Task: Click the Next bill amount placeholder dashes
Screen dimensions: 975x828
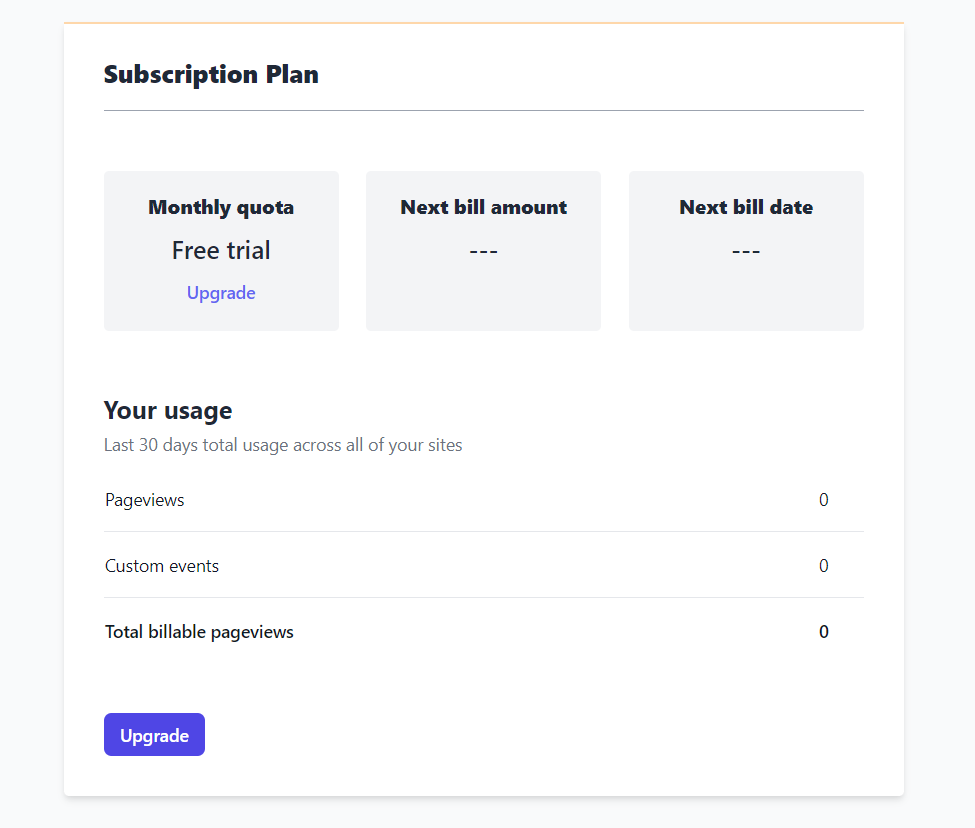Action: click(483, 251)
